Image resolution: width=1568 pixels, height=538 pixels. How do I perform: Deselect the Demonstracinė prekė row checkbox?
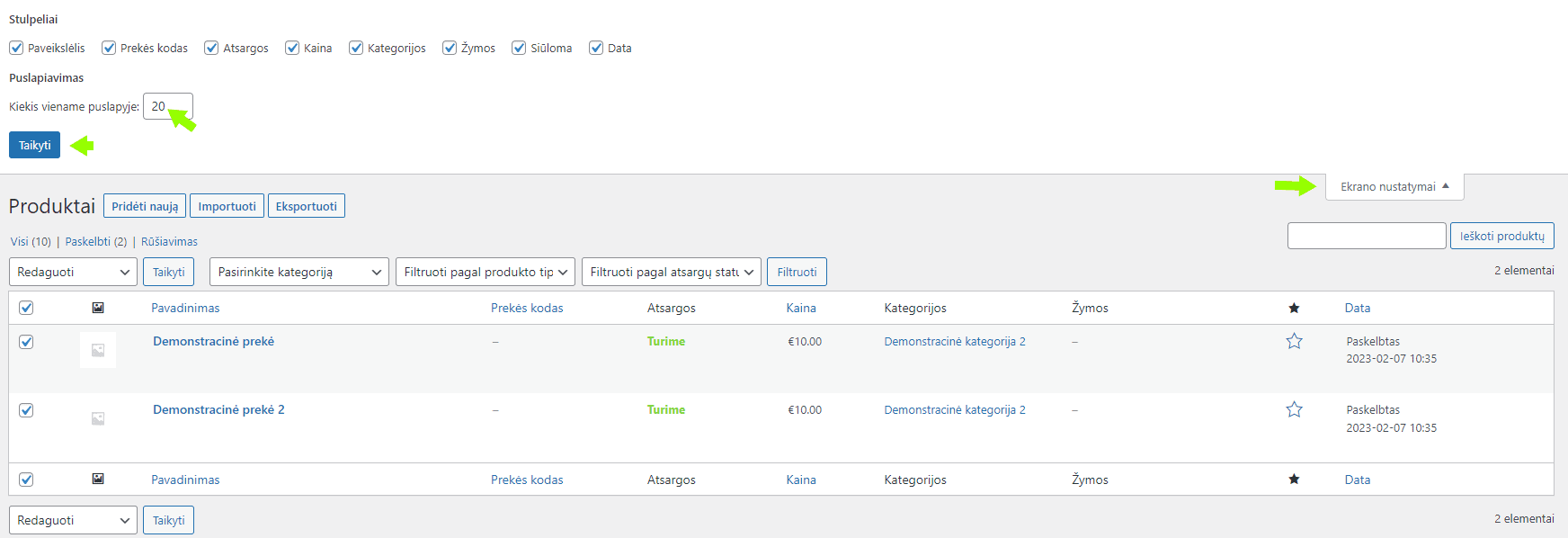[26, 342]
